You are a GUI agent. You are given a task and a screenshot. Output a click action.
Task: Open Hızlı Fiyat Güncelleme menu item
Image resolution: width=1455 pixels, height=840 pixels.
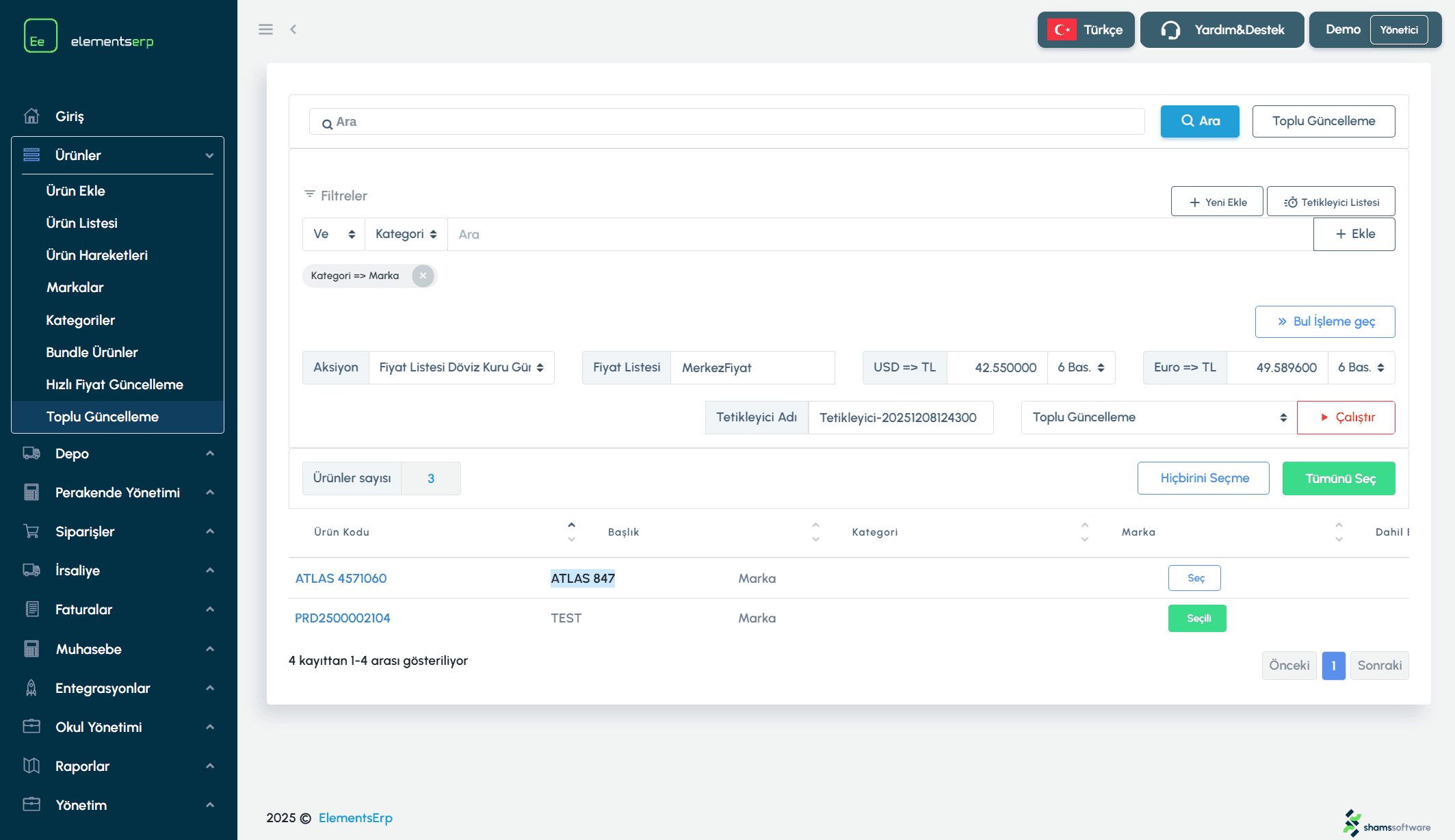114,384
